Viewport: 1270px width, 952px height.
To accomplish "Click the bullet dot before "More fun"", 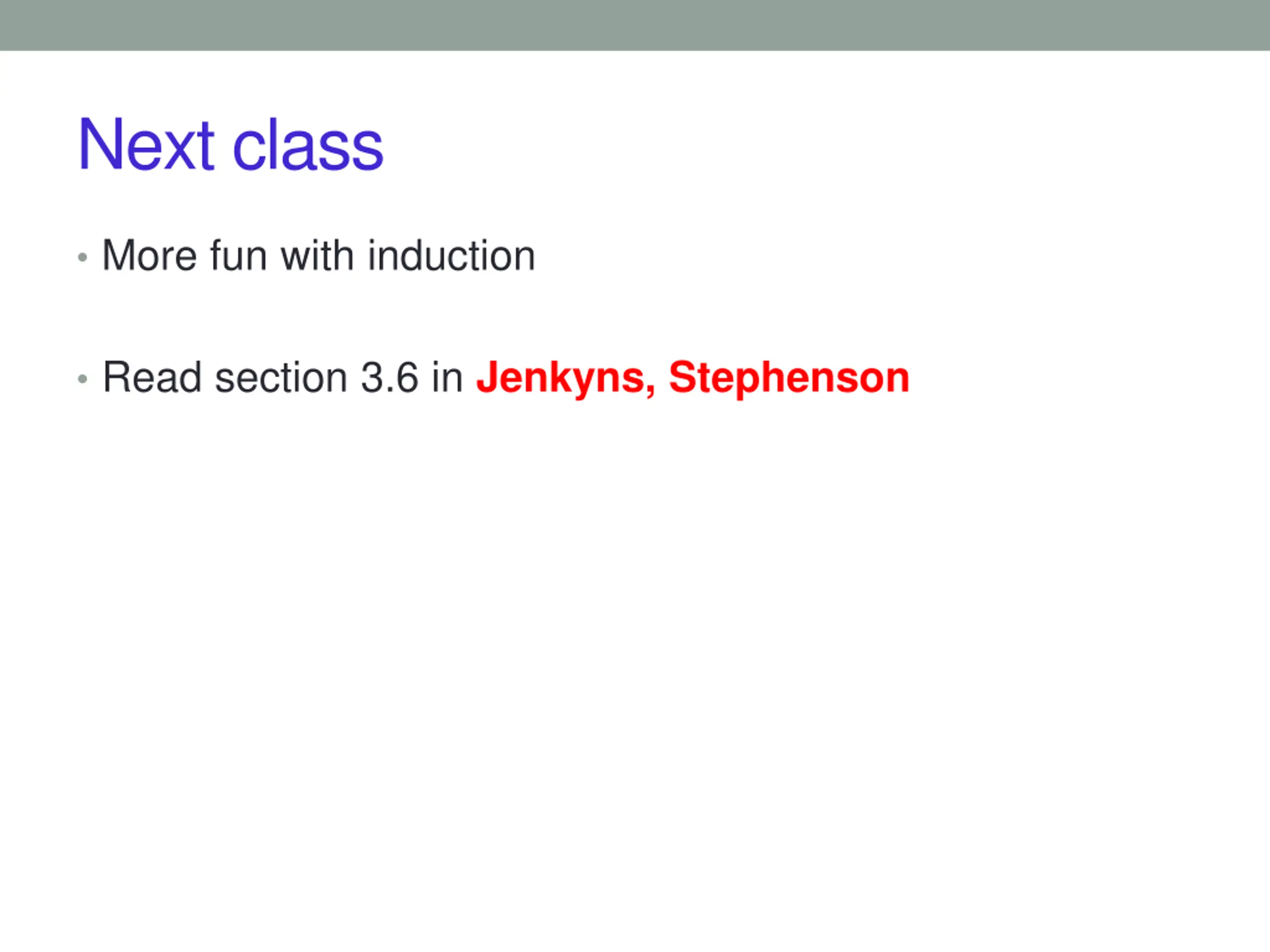I will [83, 257].
